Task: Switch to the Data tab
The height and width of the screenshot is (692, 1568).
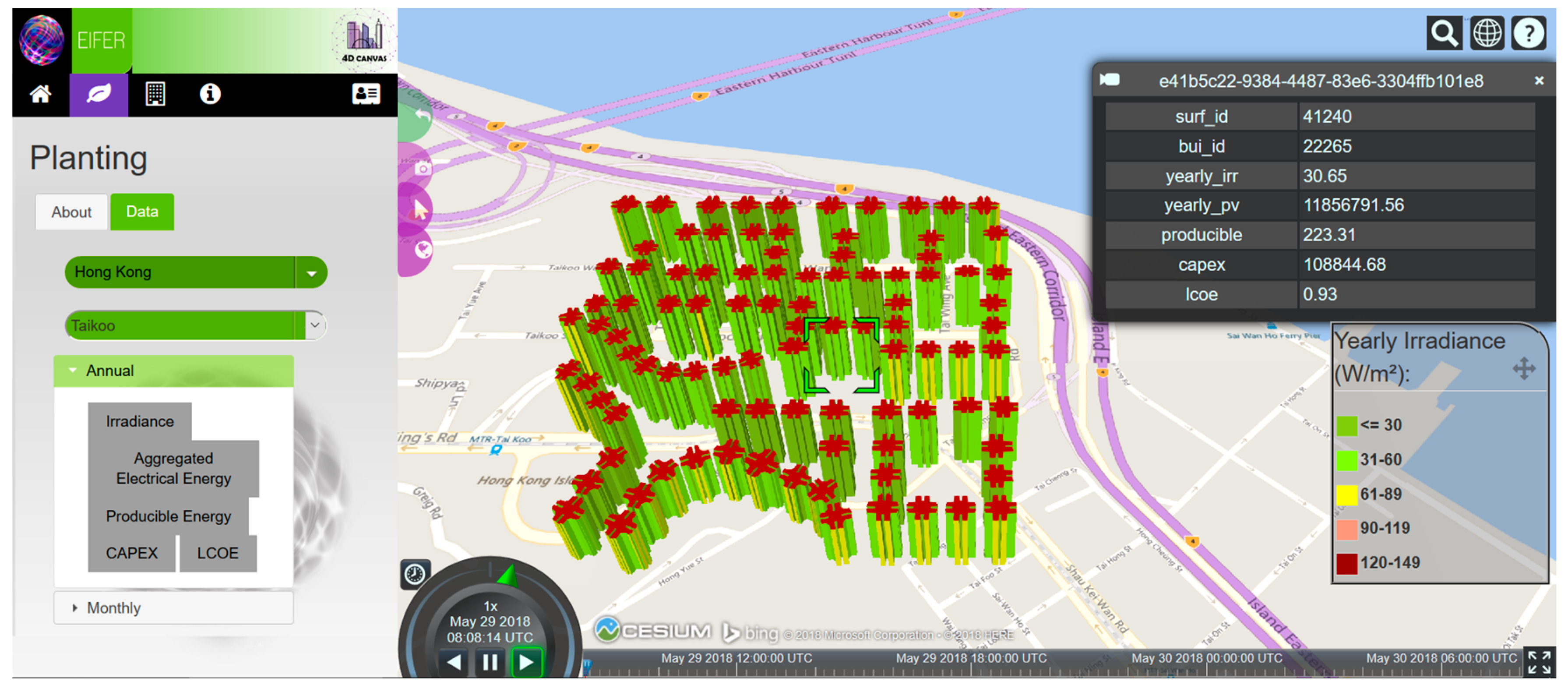Action: (142, 212)
